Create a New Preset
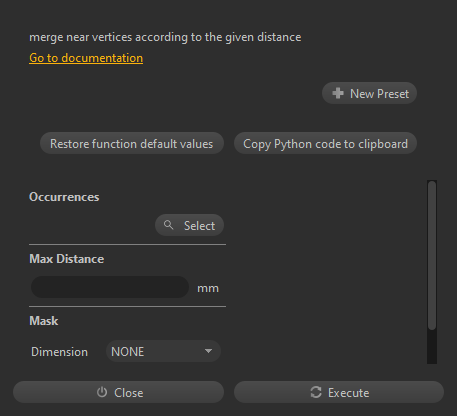Image resolution: width=457 pixels, height=416 pixels. (369, 93)
